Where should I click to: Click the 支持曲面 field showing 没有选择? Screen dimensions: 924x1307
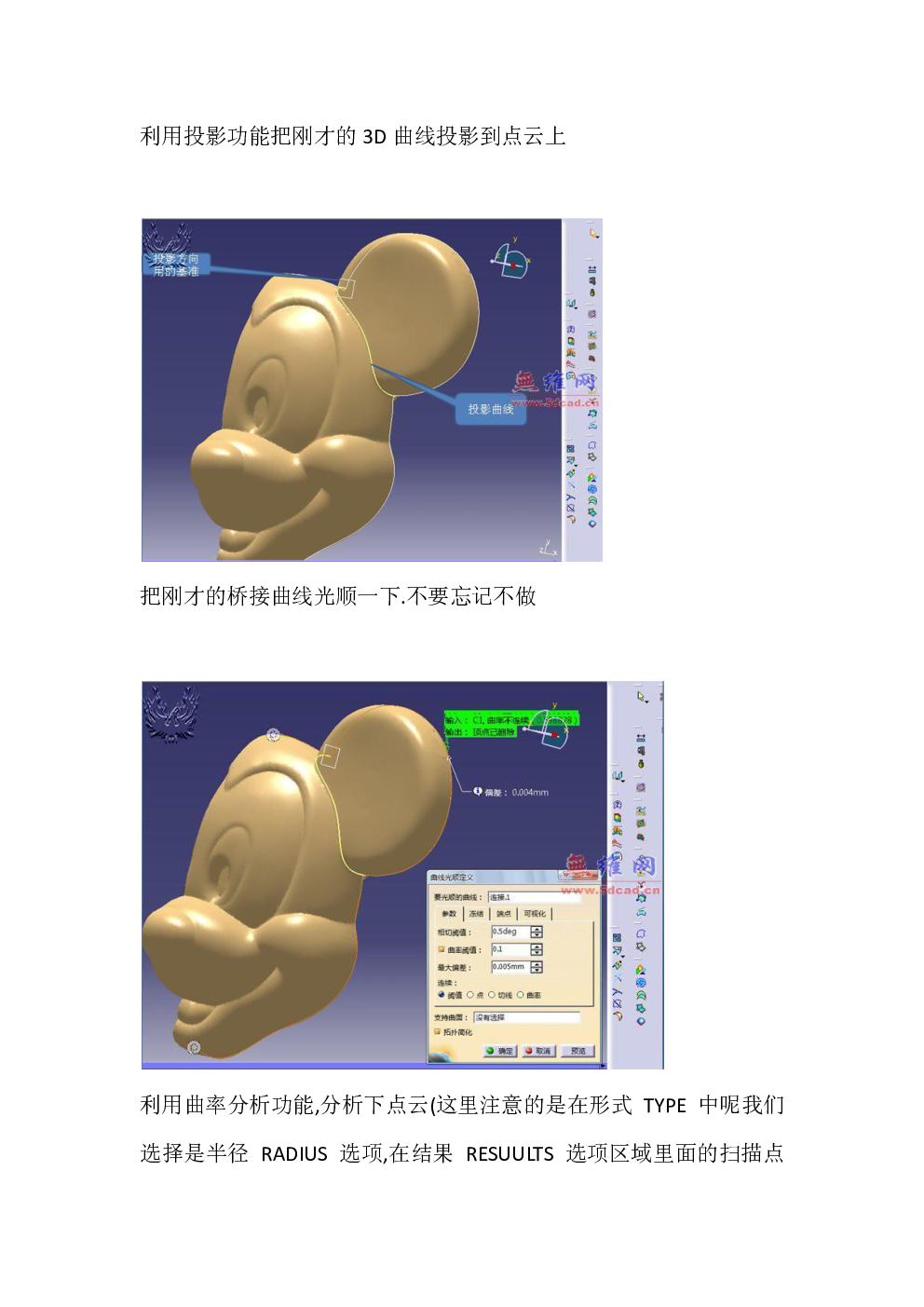[526, 1017]
